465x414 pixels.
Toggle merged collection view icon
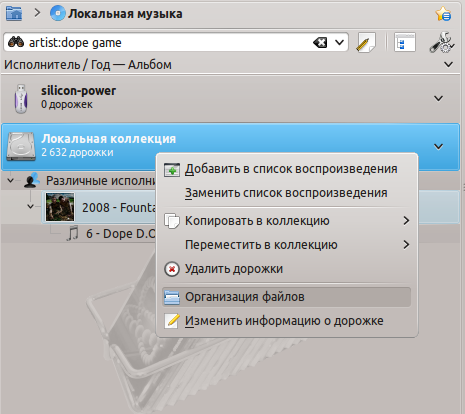pos(405,43)
